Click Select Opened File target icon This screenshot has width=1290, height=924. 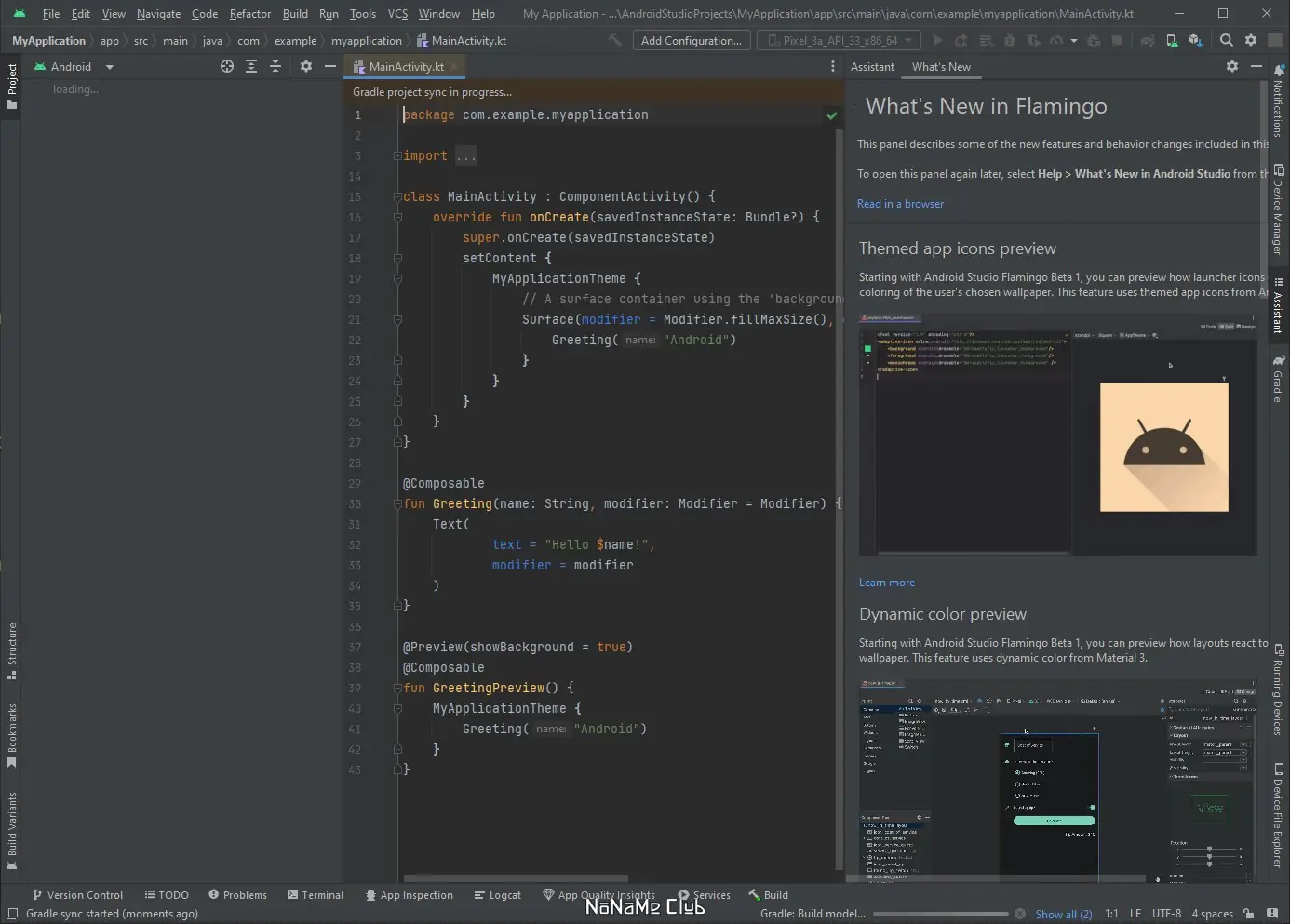[226, 66]
